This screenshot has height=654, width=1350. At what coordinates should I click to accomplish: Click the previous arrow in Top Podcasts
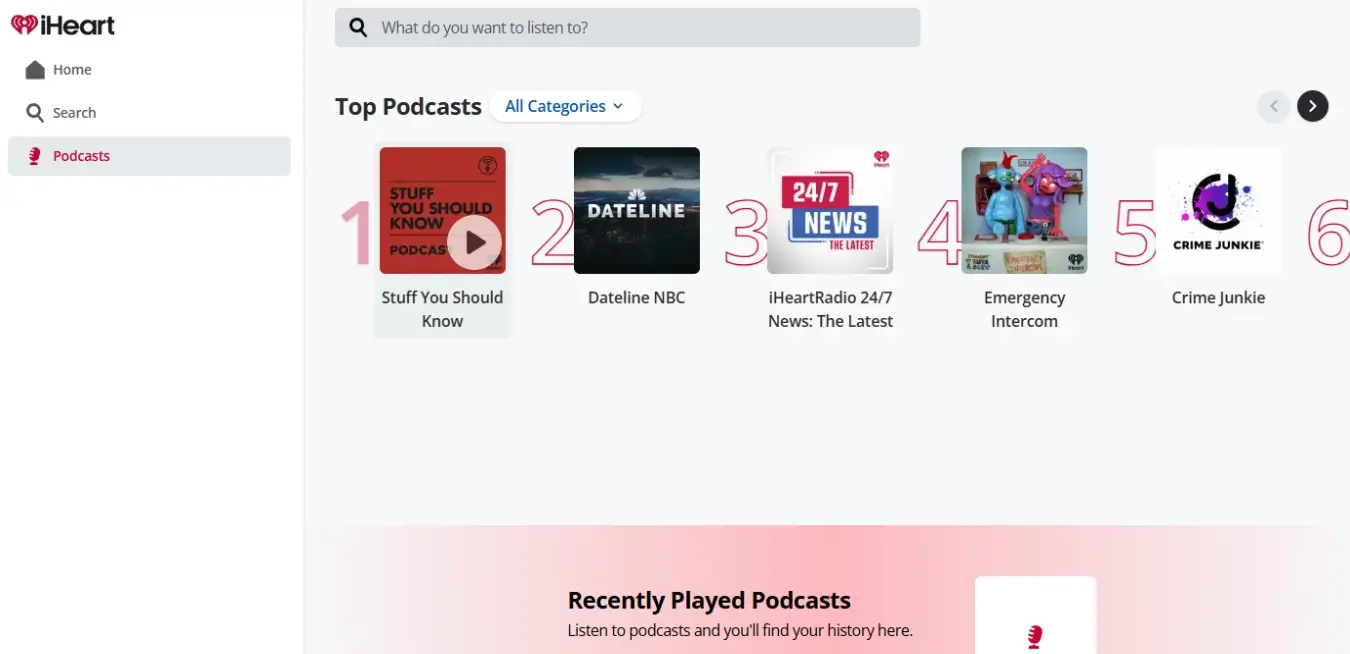pyautogui.click(x=1274, y=106)
